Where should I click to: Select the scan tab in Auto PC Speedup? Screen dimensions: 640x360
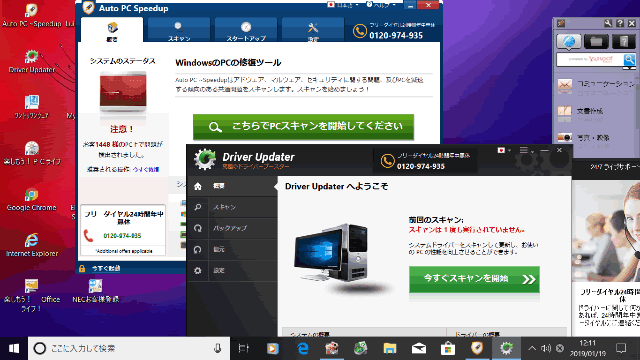[179, 31]
